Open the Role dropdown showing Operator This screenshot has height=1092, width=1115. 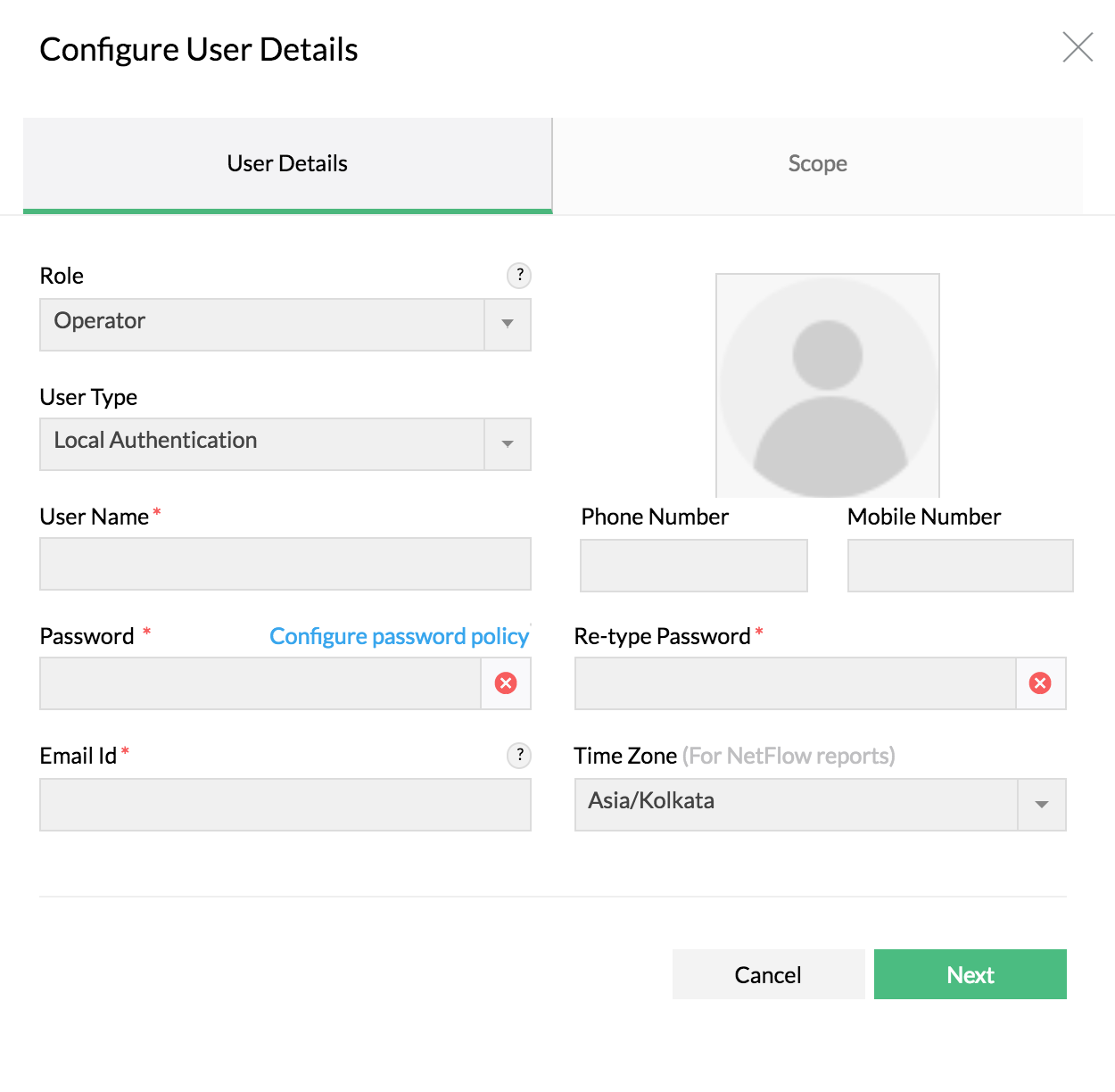tap(507, 325)
